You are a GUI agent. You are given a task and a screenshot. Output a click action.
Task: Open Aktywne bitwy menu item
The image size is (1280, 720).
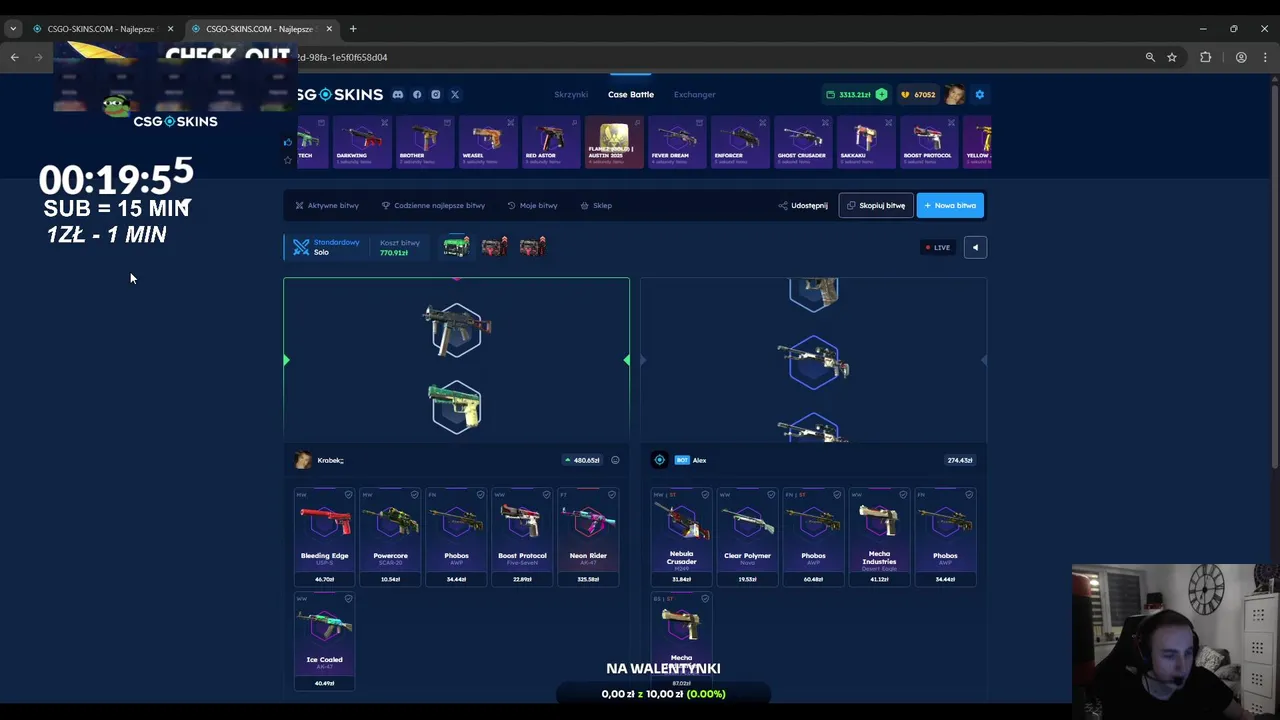[327, 205]
